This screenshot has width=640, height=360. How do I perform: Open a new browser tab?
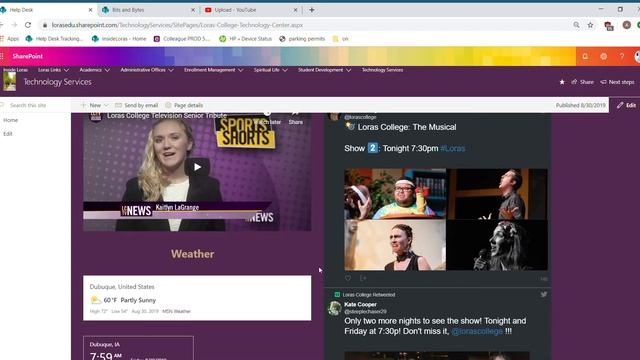click(312, 10)
